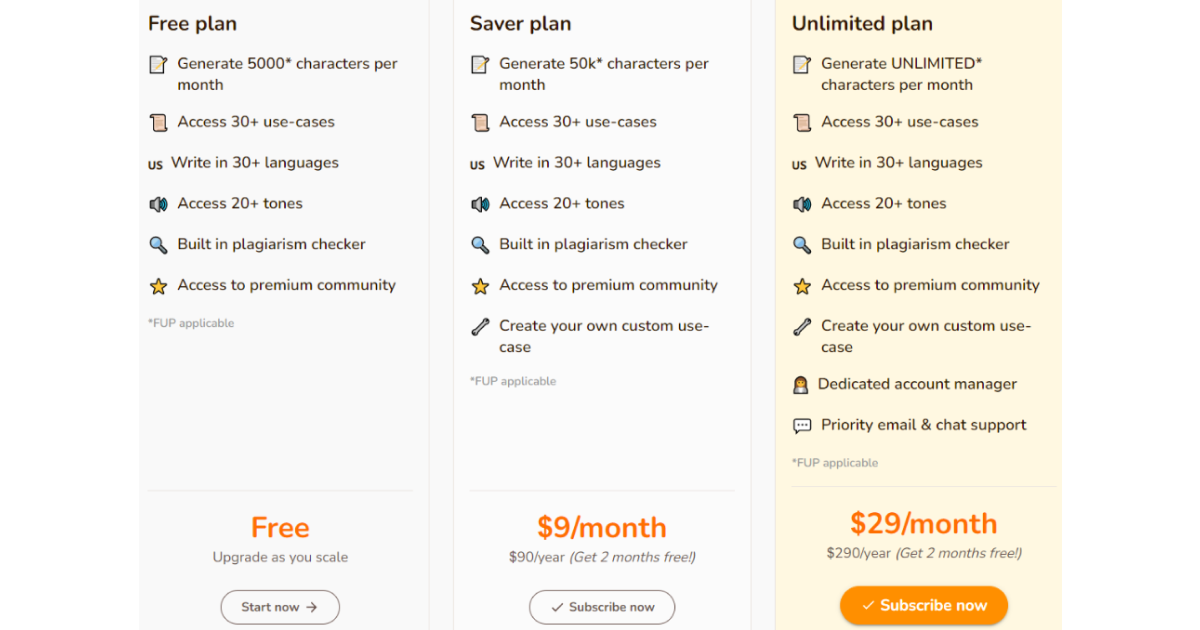
Task: Click "Dedicated account manager" feature text
Action: [917, 384]
